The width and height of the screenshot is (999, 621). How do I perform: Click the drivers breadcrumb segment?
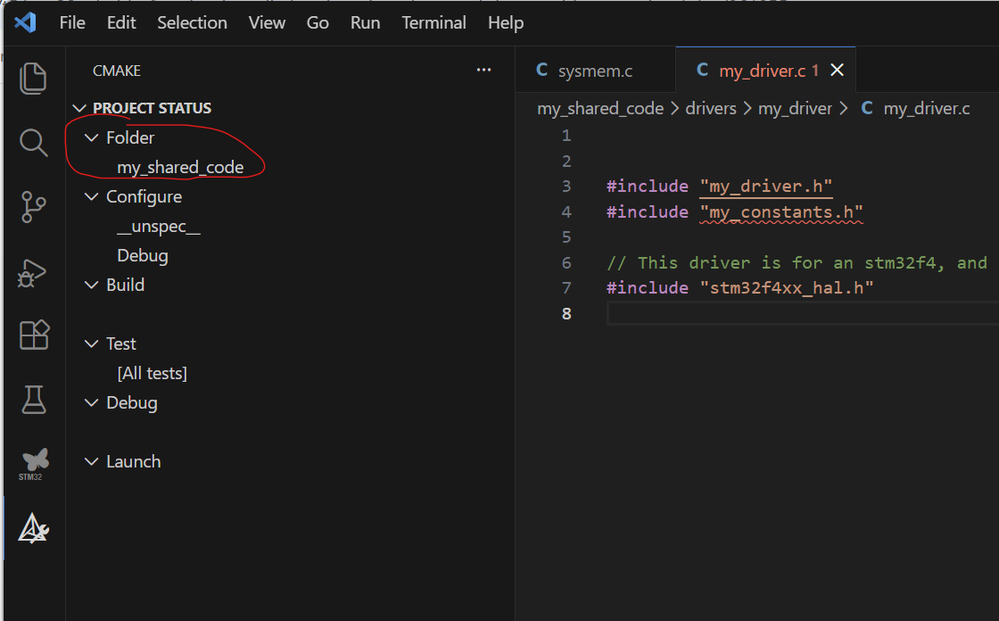pos(710,108)
